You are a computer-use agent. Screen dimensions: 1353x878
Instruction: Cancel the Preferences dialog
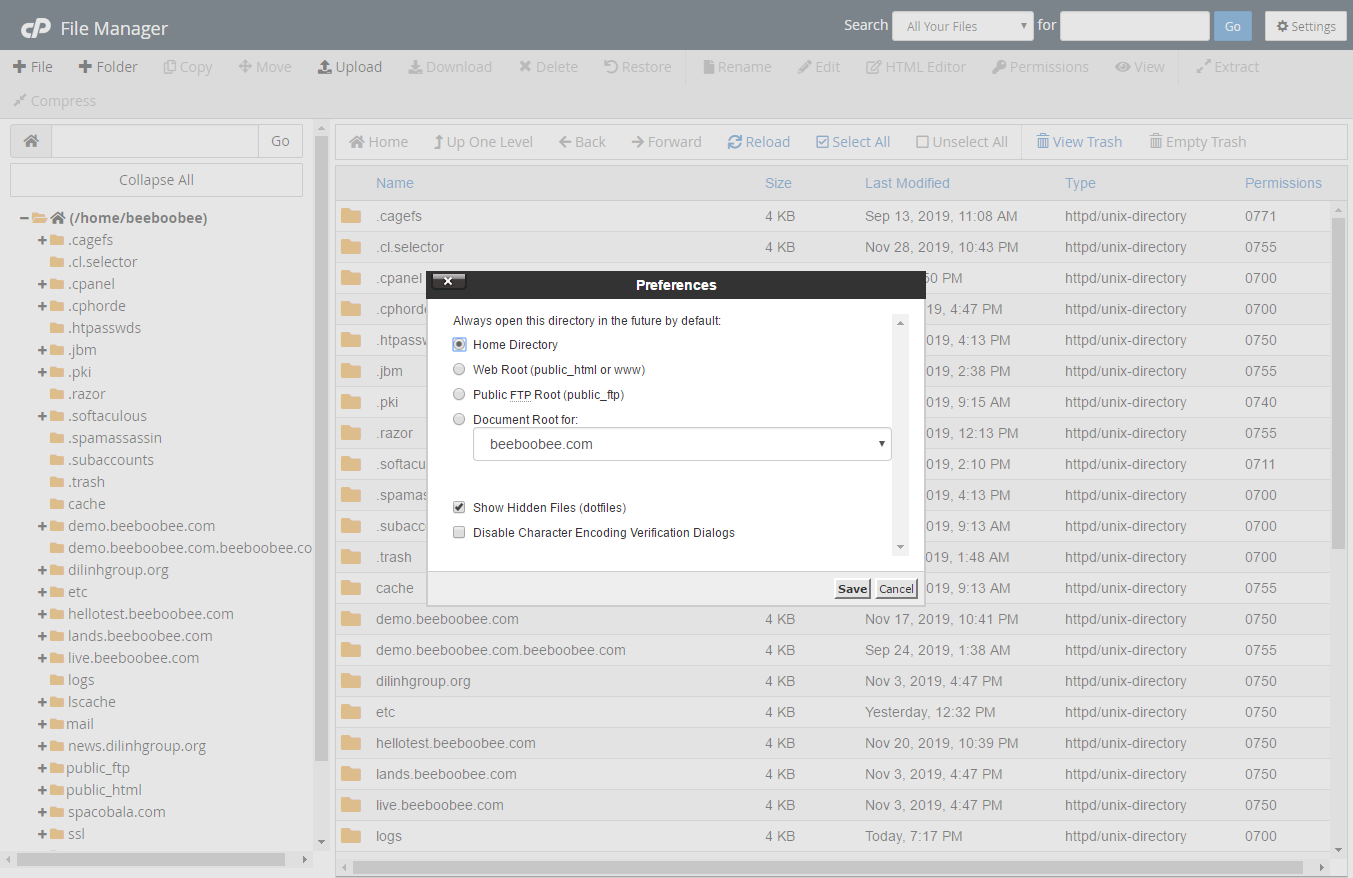(x=896, y=589)
